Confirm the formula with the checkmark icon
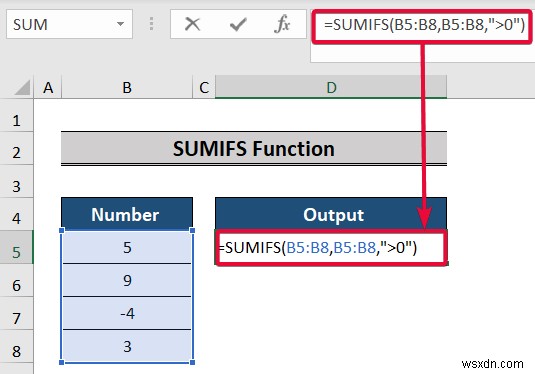Image resolution: width=535 pixels, height=374 pixels. point(238,24)
